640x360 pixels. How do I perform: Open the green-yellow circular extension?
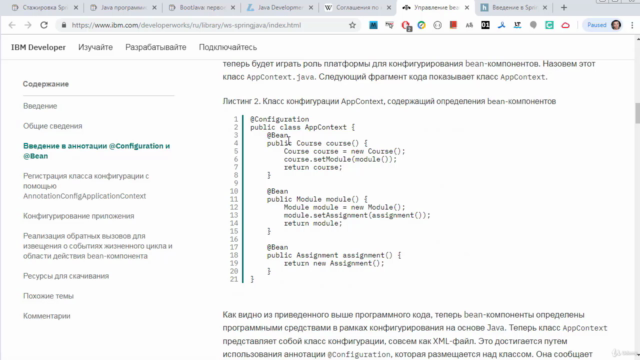point(421,25)
